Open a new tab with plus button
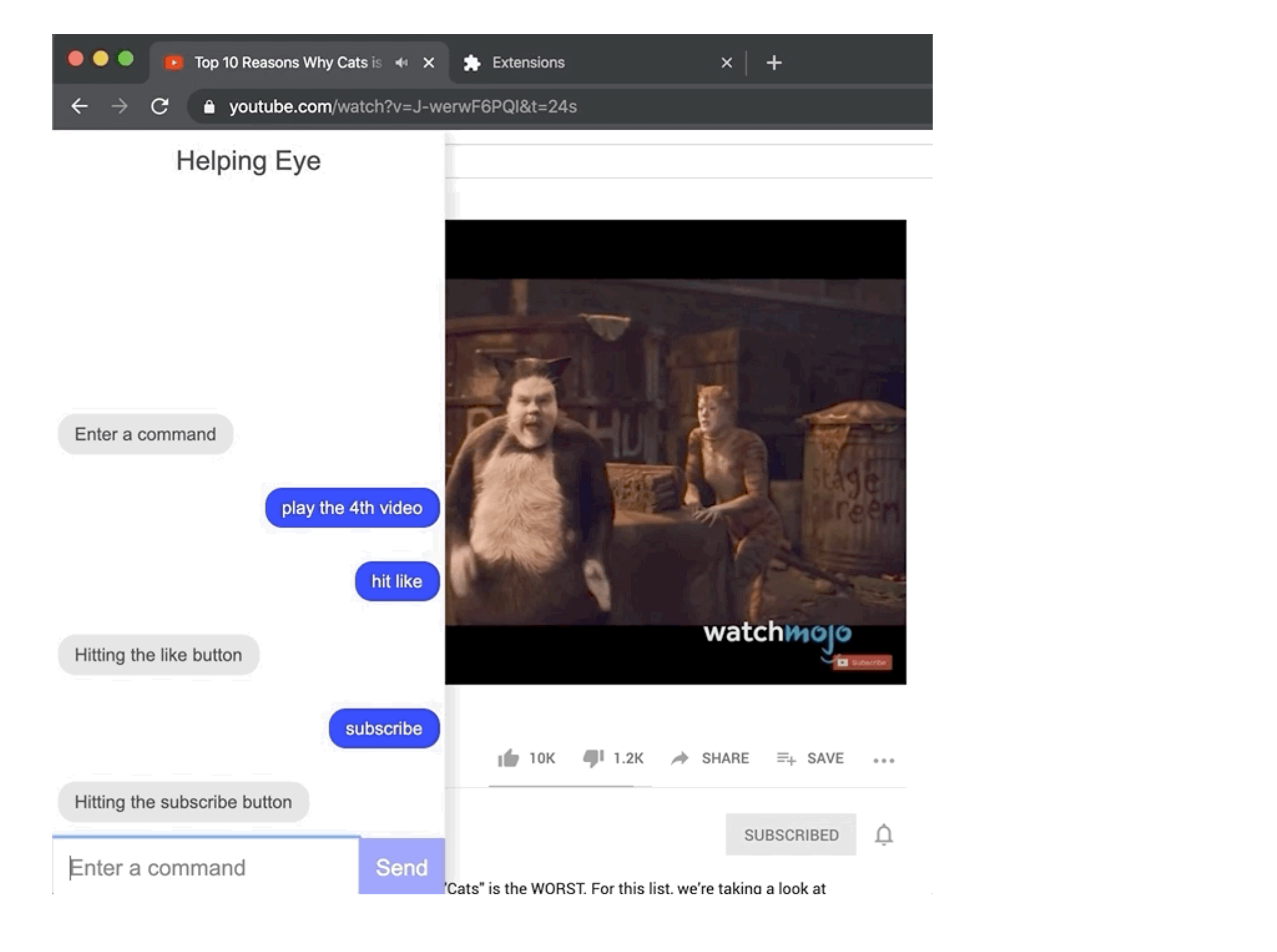Viewport: 1277px width, 952px height. (774, 62)
